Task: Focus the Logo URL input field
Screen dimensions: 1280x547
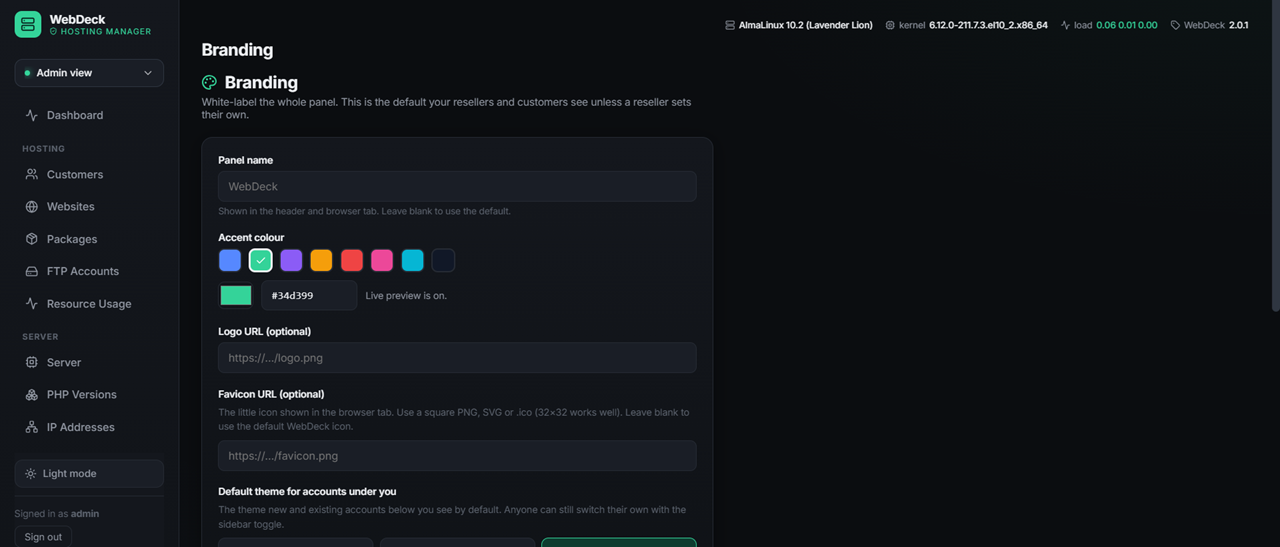Action: click(457, 358)
